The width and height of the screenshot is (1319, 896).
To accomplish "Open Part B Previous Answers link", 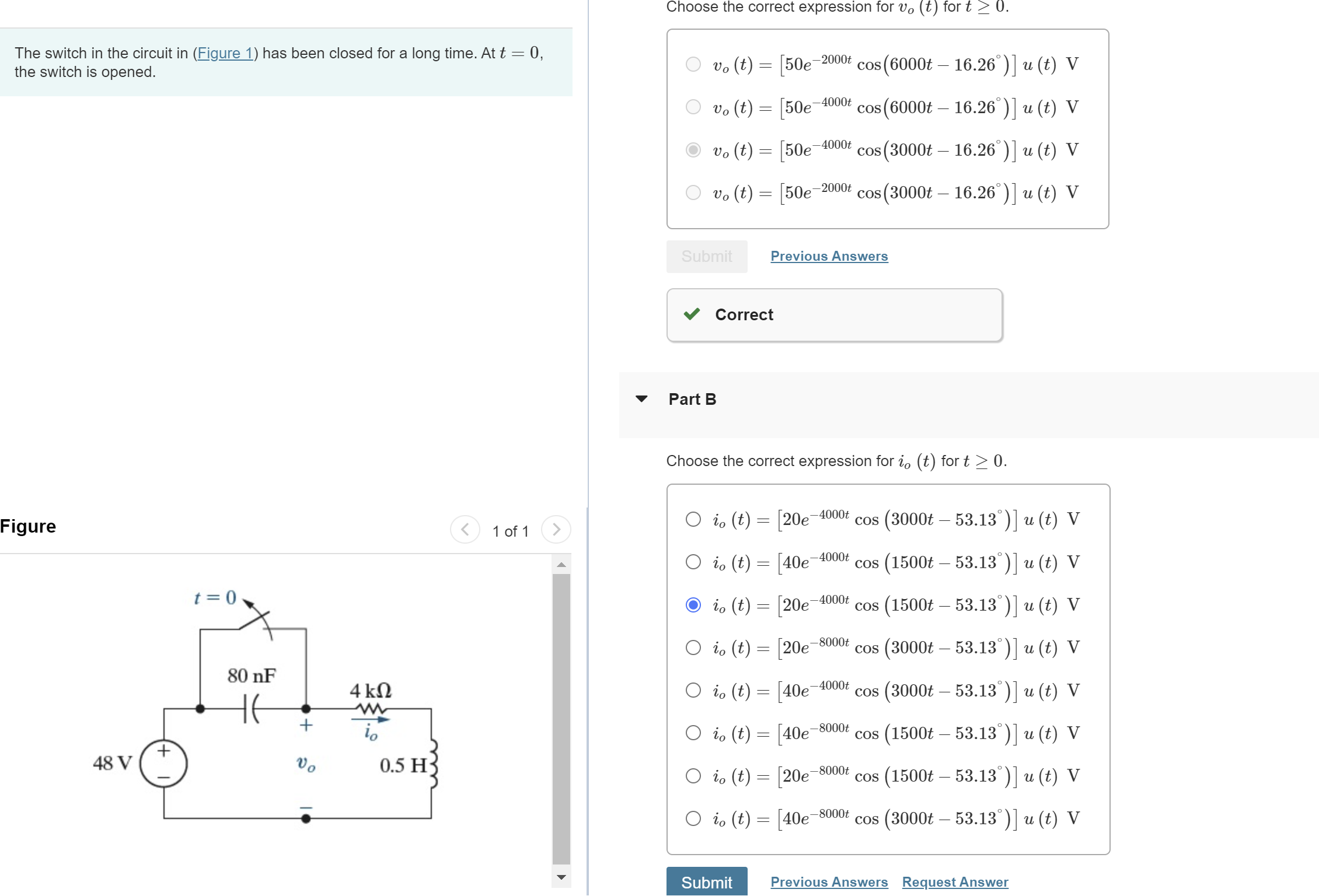I will pyautogui.click(x=829, y=882).
